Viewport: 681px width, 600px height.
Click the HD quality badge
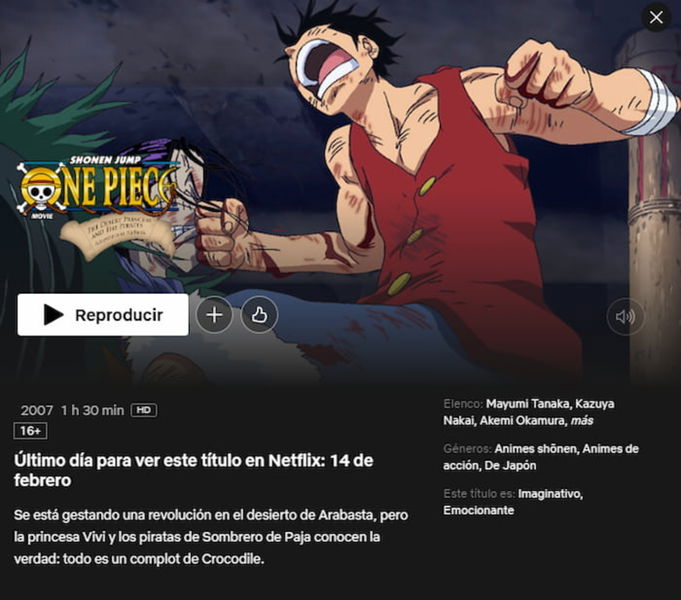pos(144,410)
